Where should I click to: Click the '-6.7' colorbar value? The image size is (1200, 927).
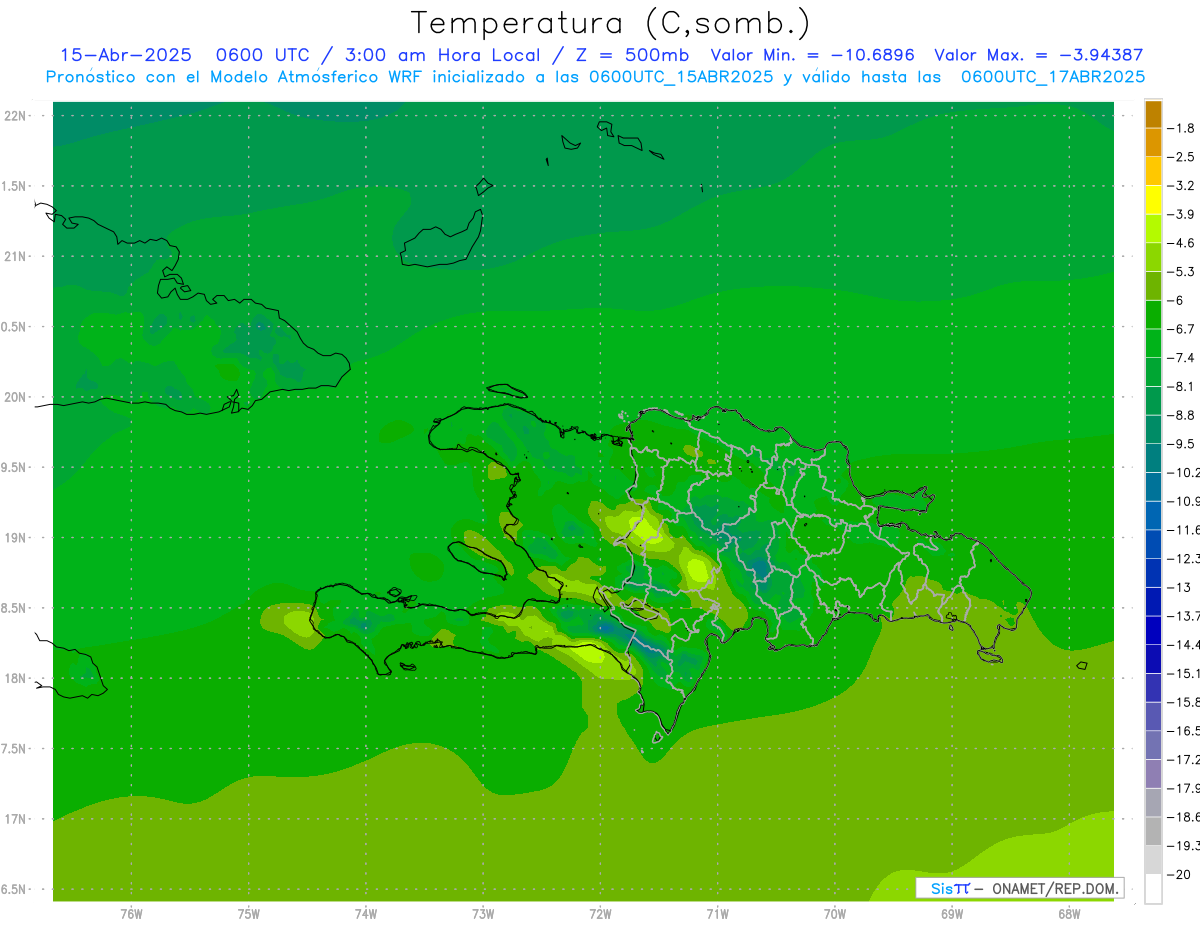click(1181, 329)
